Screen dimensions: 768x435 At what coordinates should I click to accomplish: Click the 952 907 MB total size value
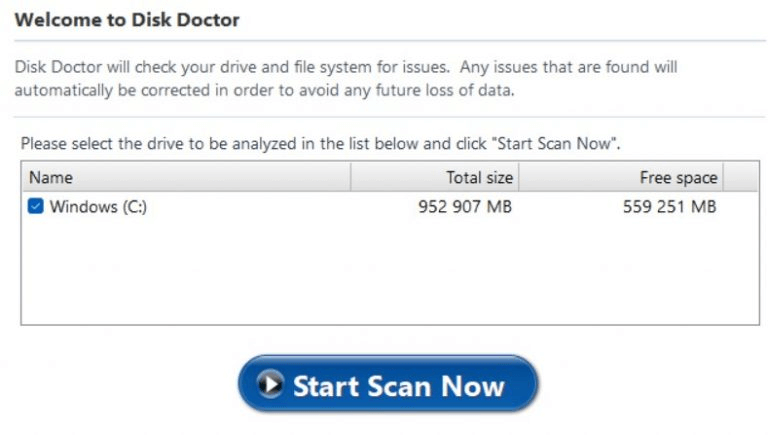[465, 207]
